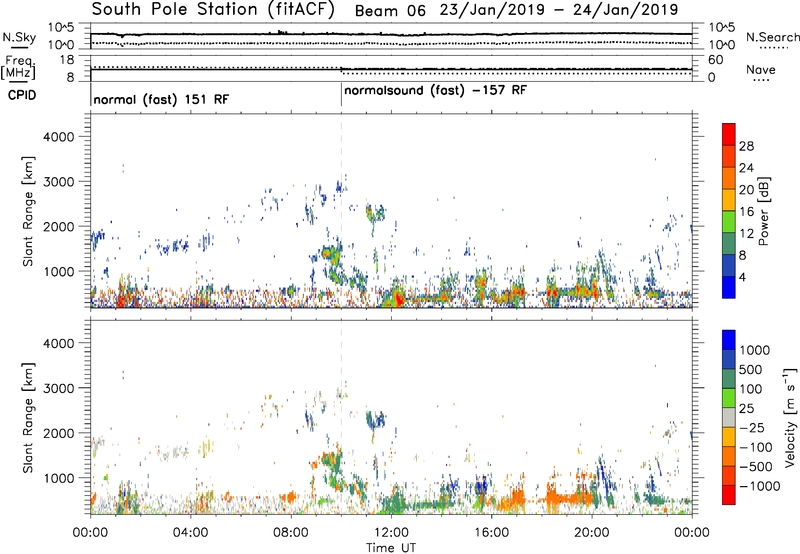Click '3000' tick on velocity panel
Screen dimensions: 800x554
[x=58, y=388]
